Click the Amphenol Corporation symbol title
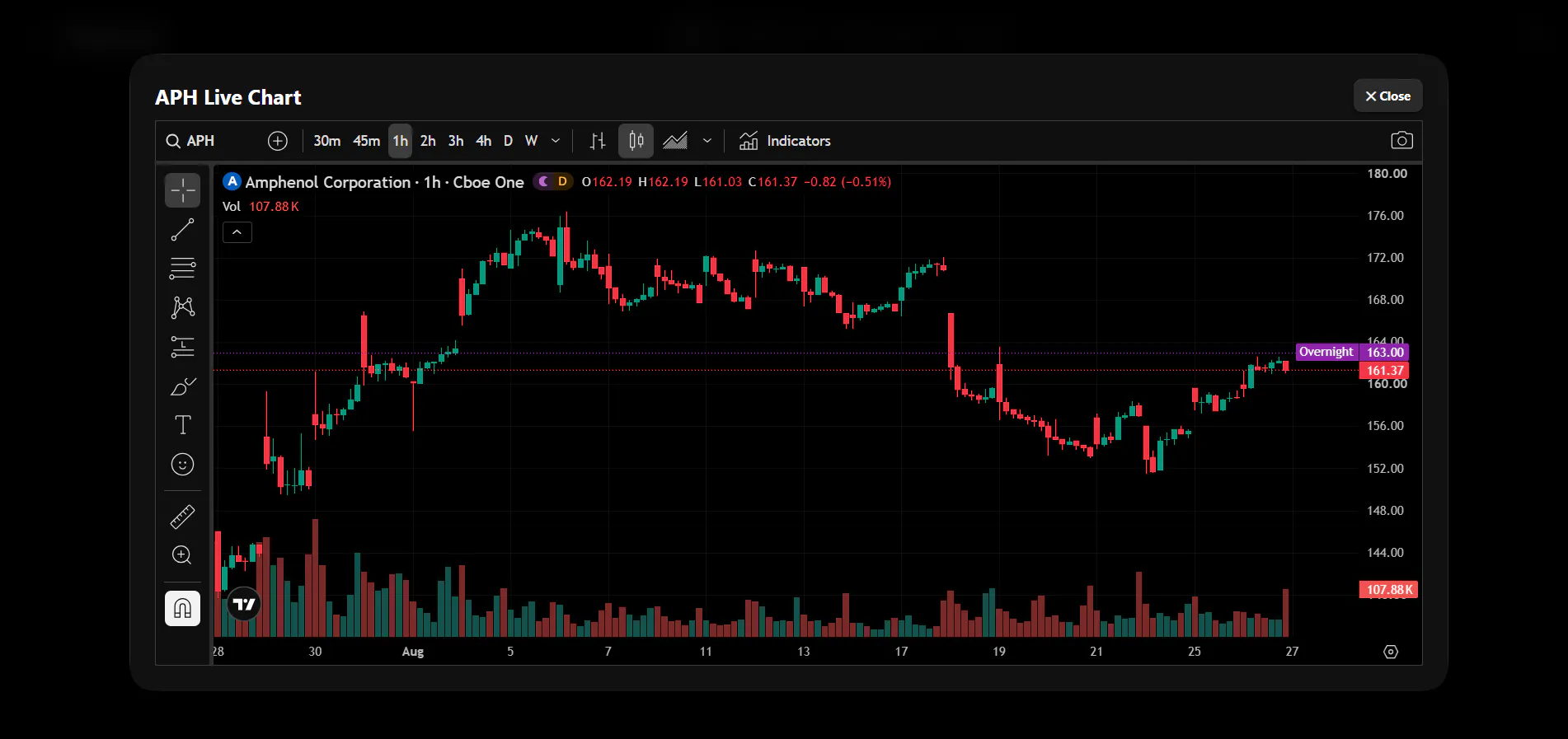 coord(384,182)
